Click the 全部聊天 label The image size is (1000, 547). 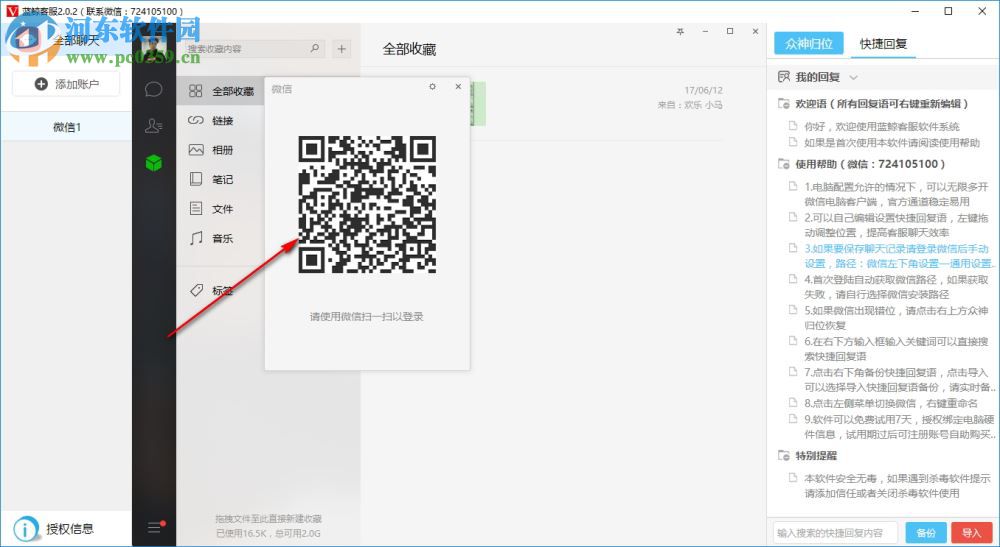(x=77, y=40)
